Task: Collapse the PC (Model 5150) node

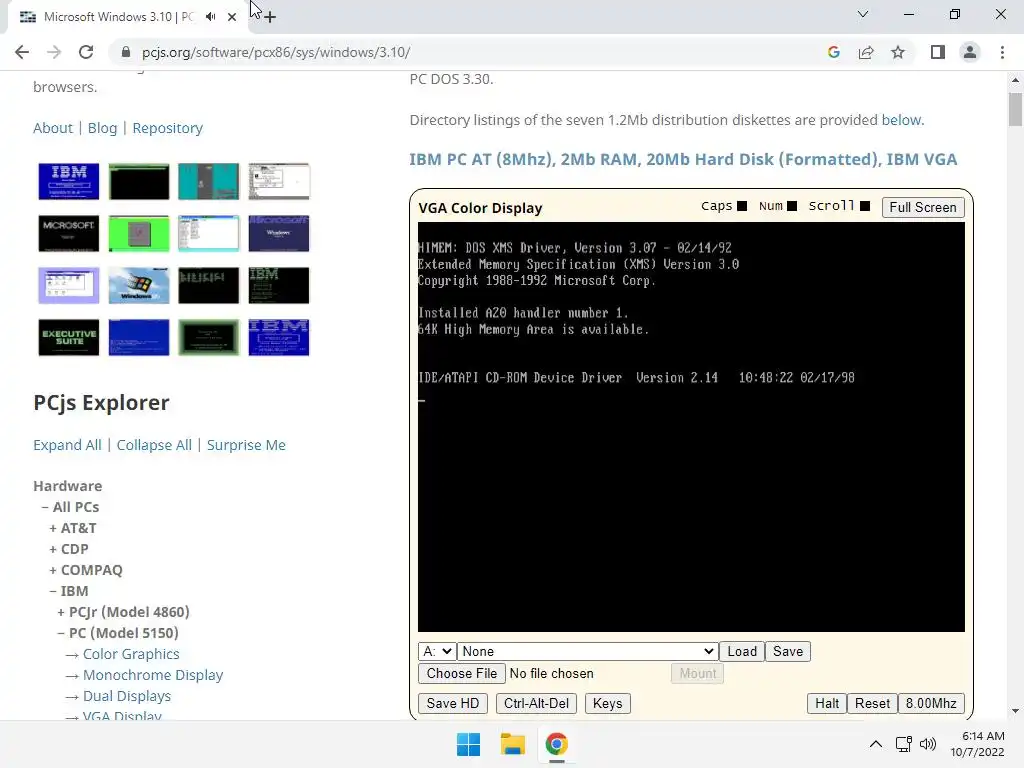Action: (118, 633)
